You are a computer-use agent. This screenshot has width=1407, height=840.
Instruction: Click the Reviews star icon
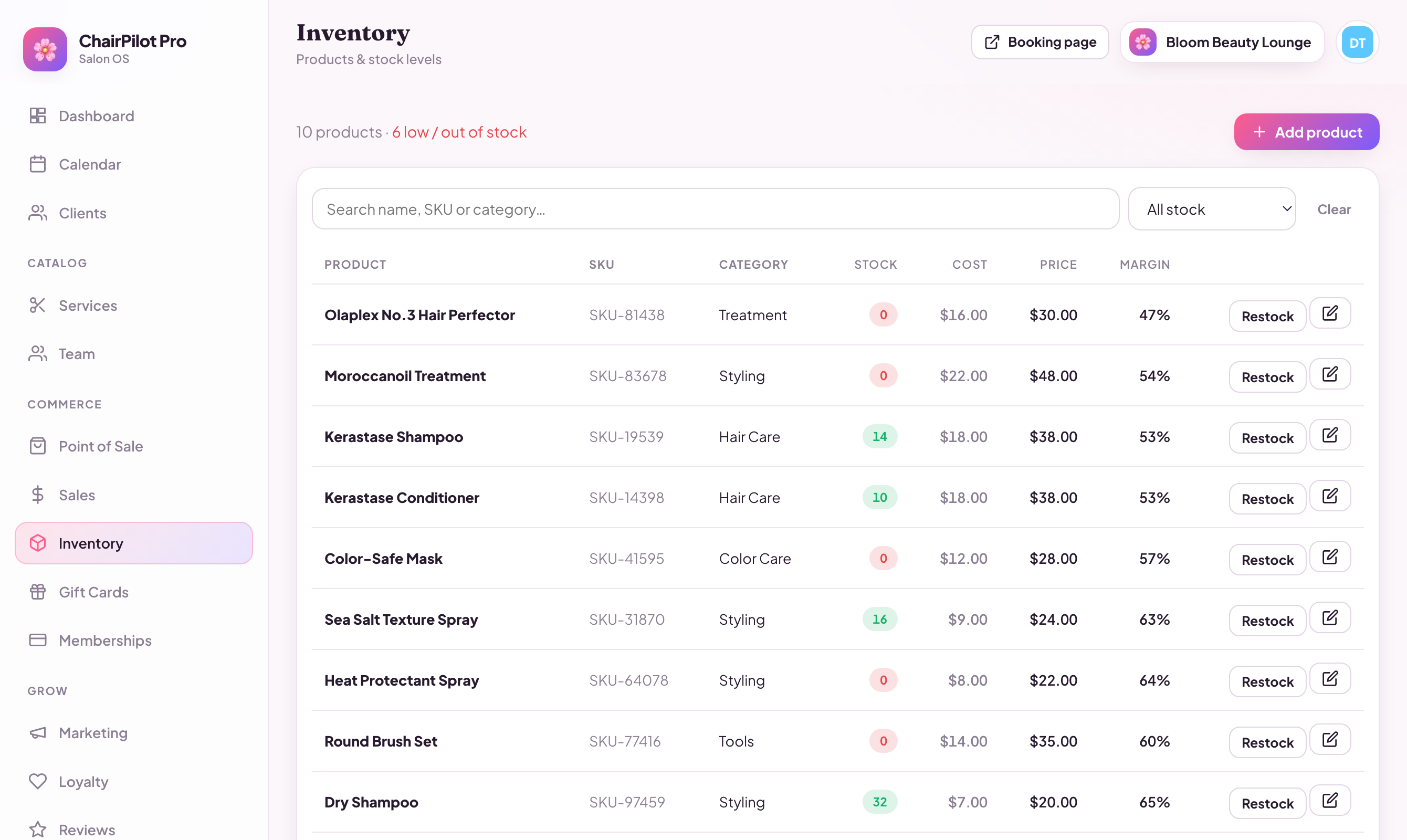click(x=37, y=830)
